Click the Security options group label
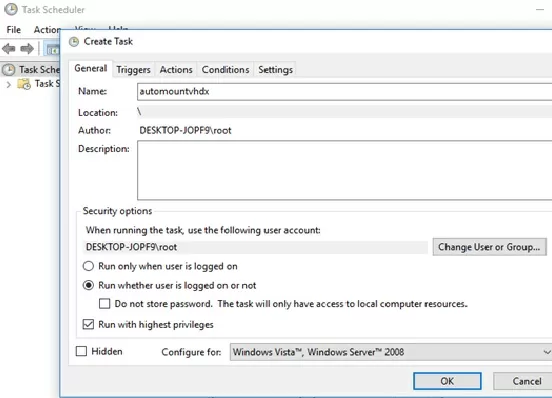The image size is (552, 398). 117,211
